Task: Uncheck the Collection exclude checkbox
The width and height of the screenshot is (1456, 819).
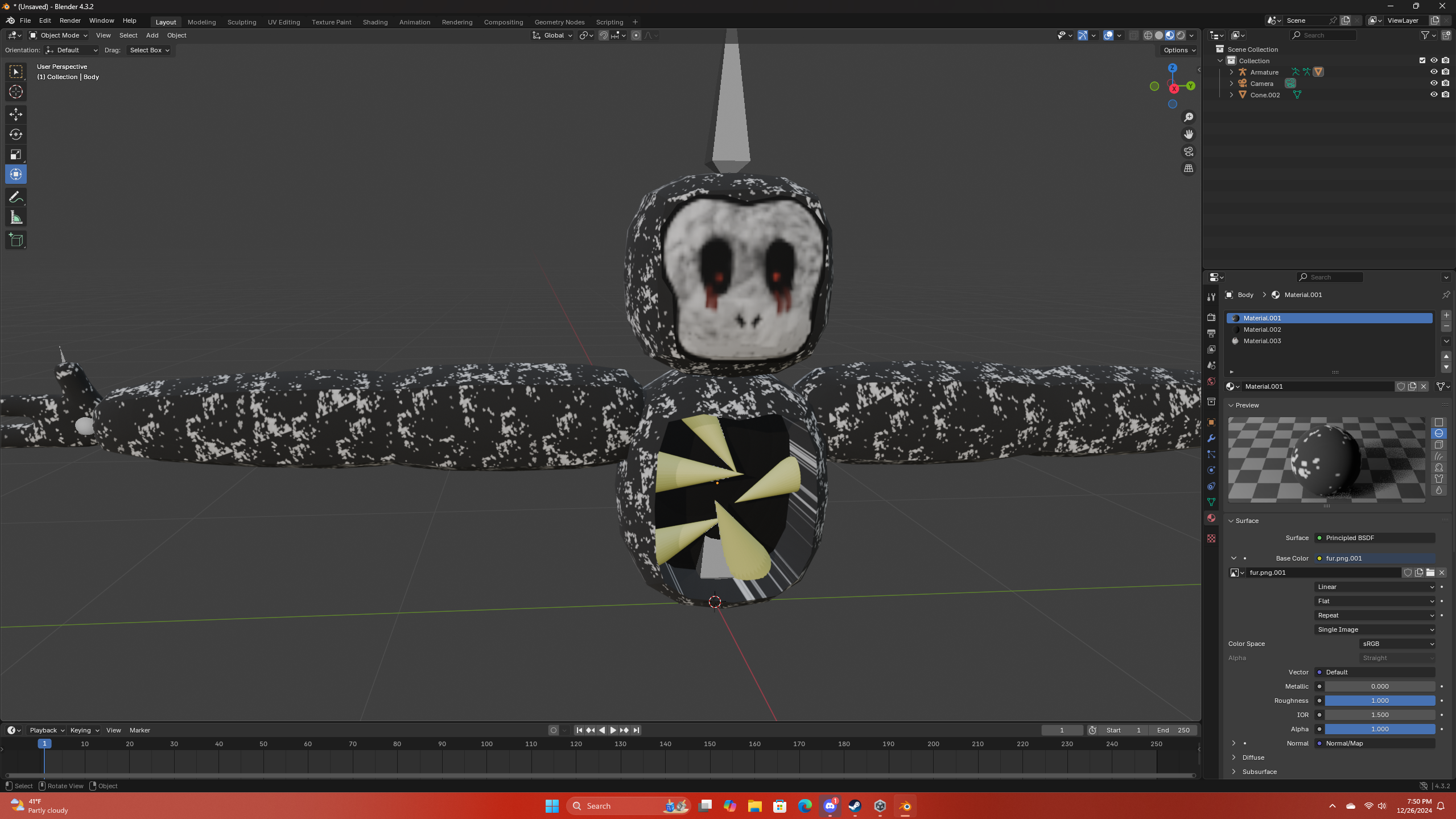Action: [1422, 60]
